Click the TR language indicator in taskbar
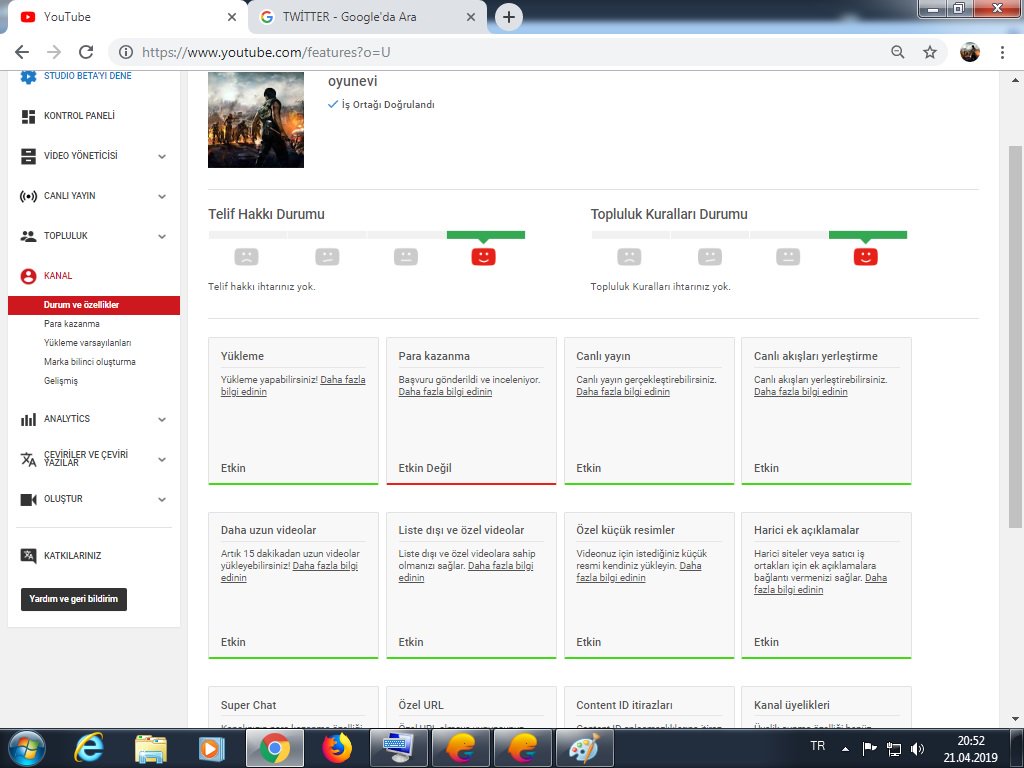1024x768 pixels. tap(818, 746)
